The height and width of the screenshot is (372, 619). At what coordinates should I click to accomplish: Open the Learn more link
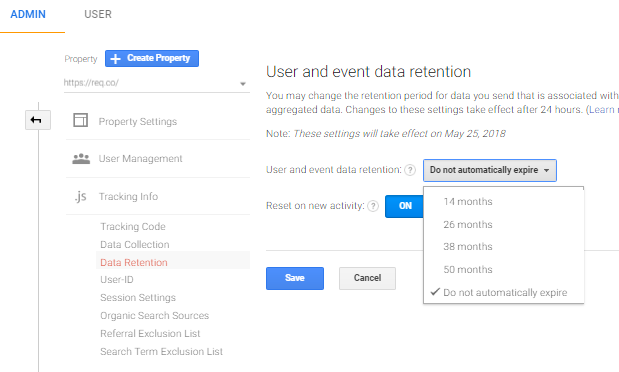click(x=603, y=110)
